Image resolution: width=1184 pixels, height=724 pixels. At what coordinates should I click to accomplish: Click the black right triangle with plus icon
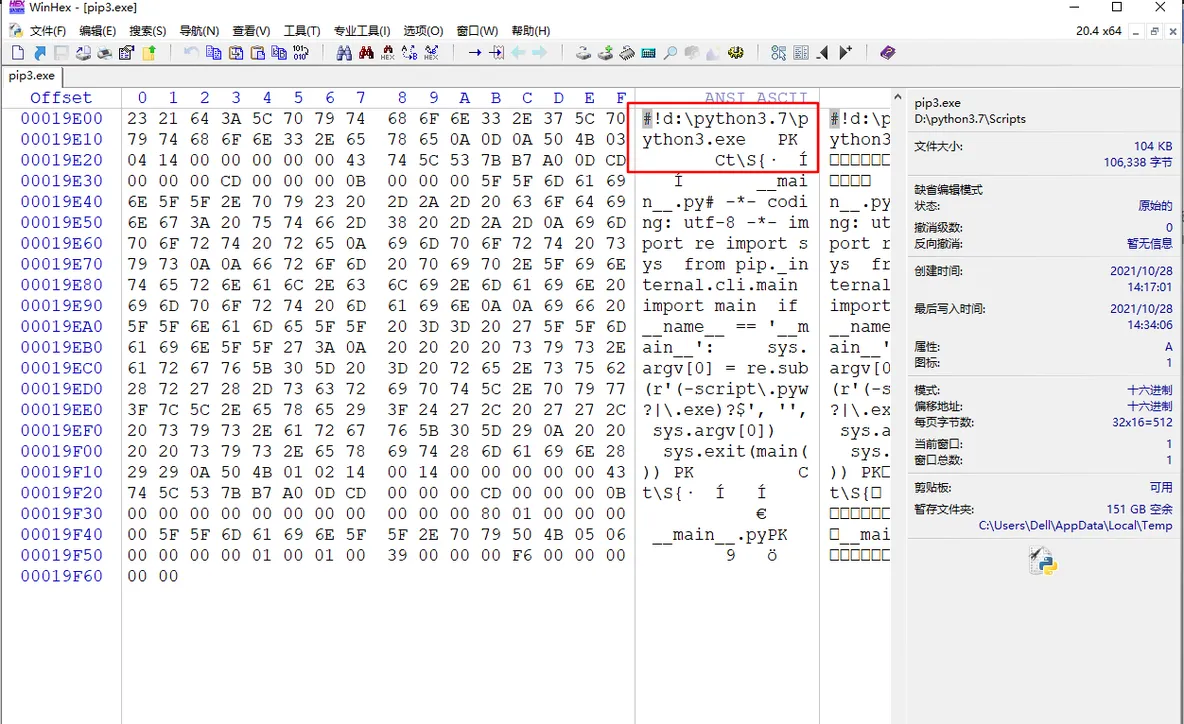[x=845, y=53]
